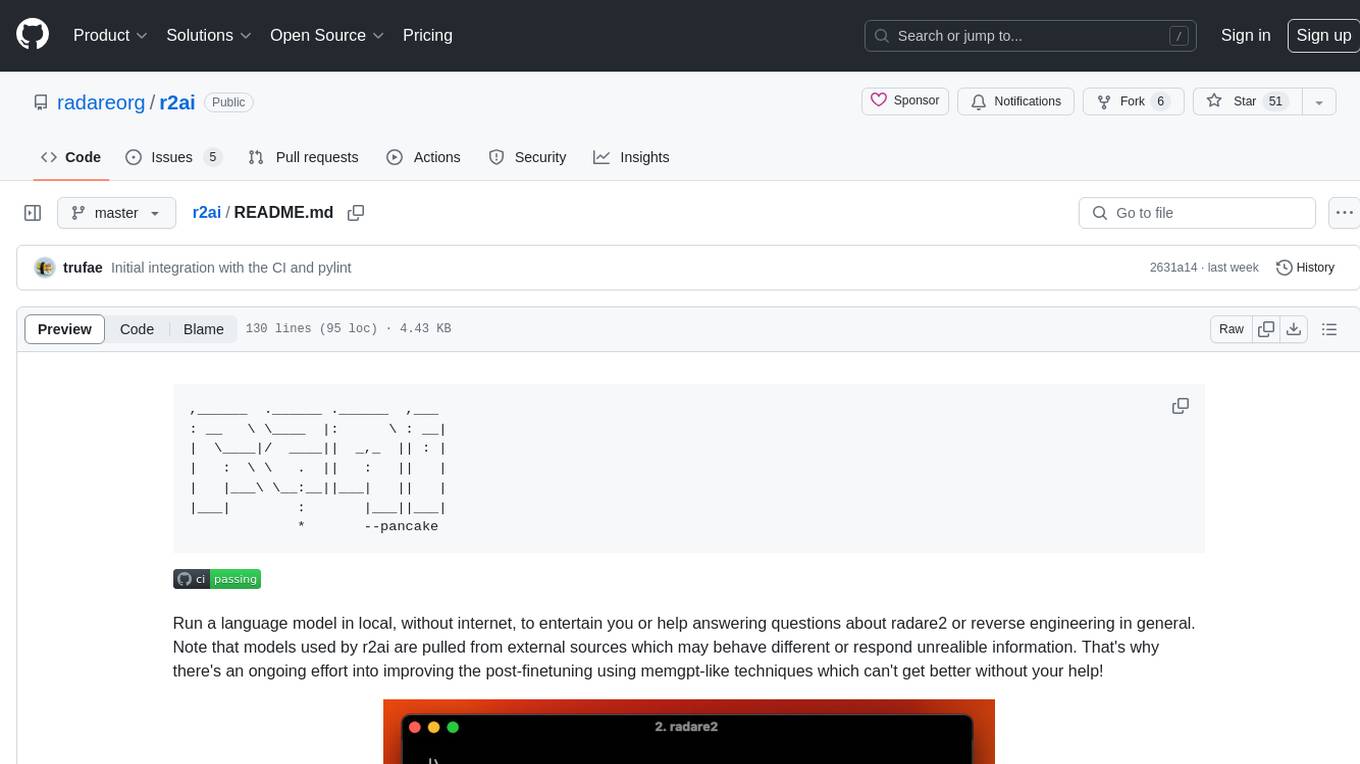Open the r2ai repository link in header
Viewport: 1360px width, 764px height.
(x=177, y=102)
